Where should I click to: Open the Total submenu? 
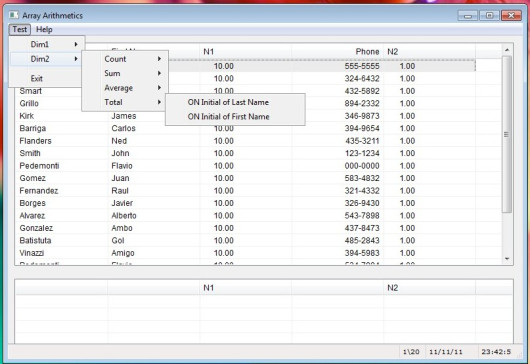click(125, 102)
